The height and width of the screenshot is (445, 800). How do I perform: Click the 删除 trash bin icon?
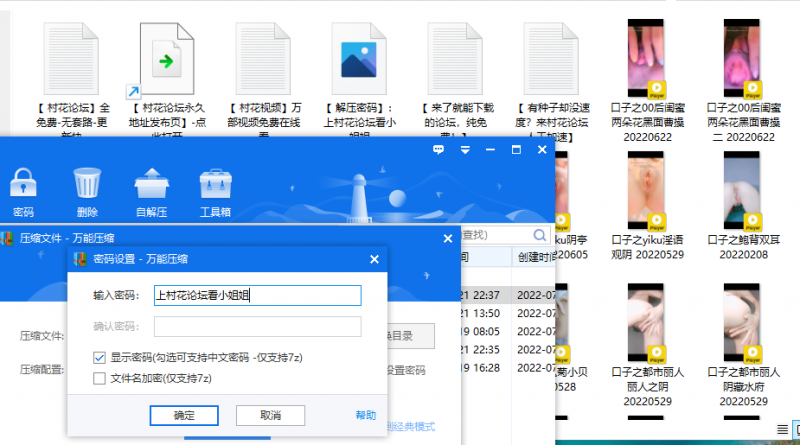pos(87,185)
